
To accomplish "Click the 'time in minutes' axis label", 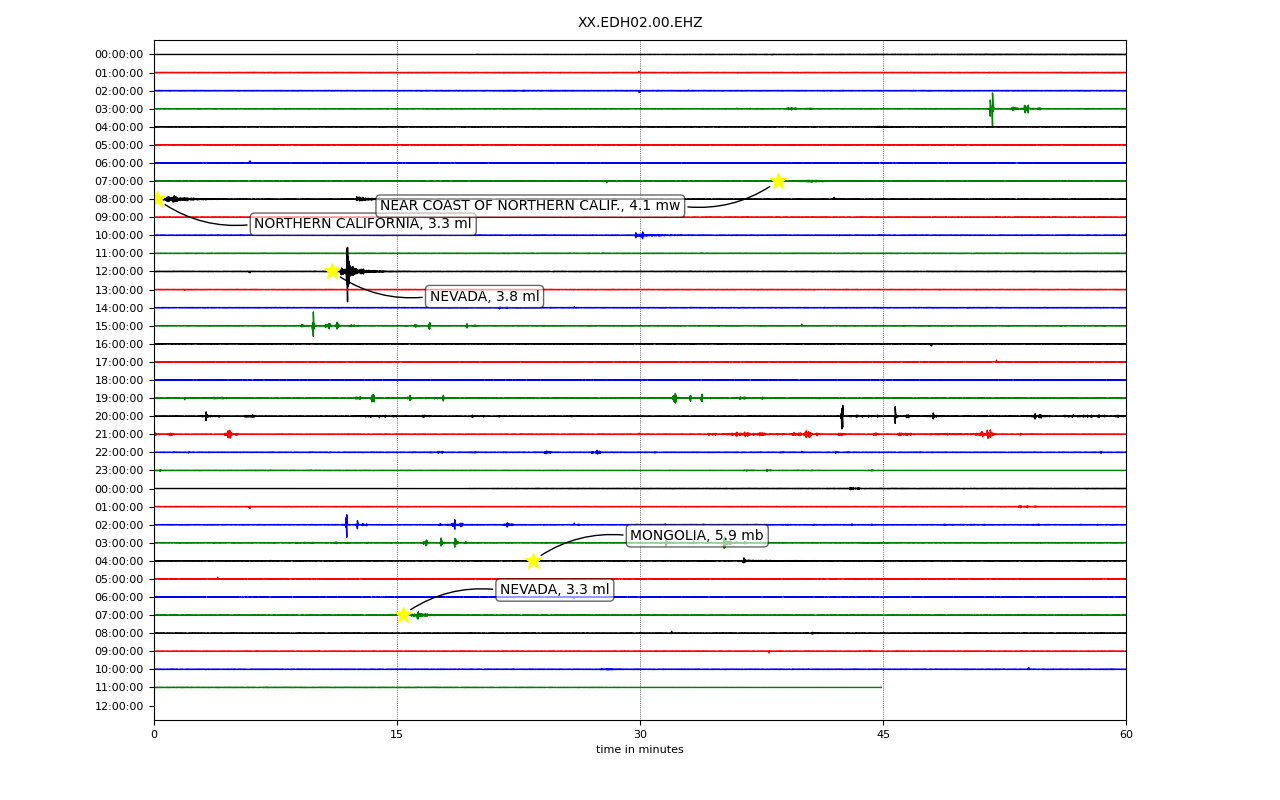I will point(640,750).
